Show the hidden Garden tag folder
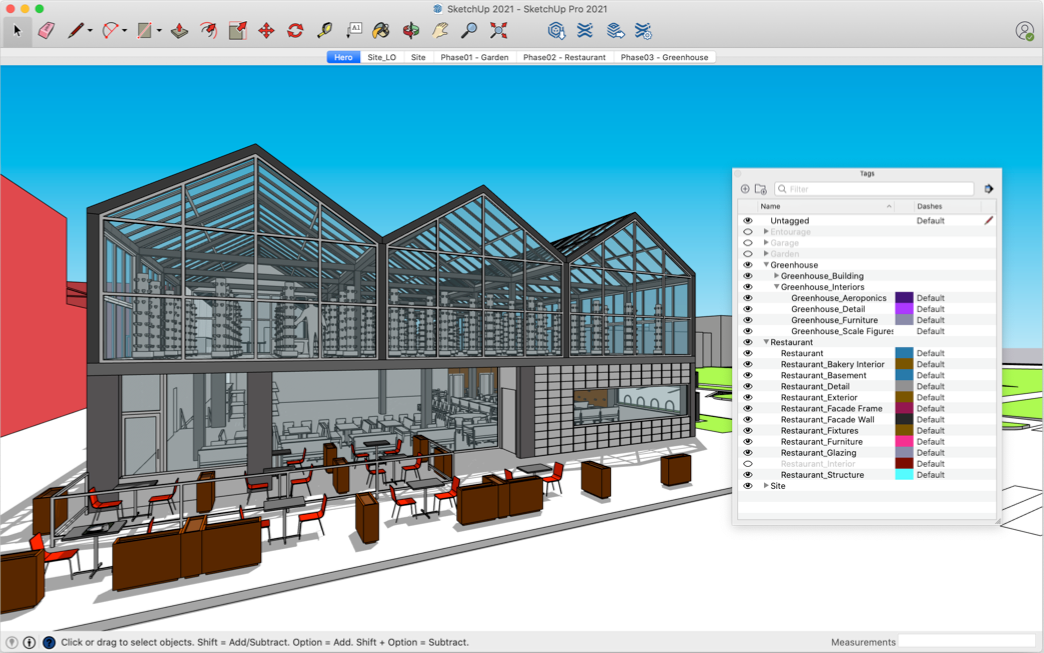This screenshot has height=653, width=1044. [747, 254]
